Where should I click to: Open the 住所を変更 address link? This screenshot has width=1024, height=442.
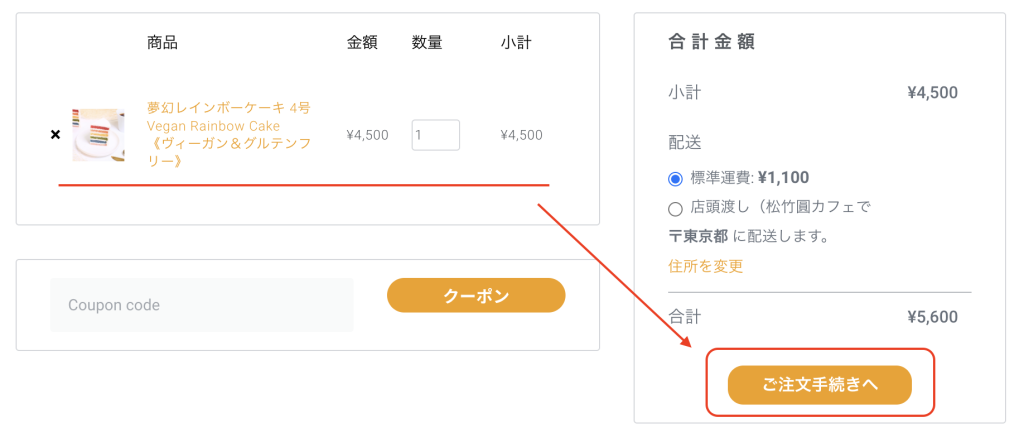(x=705, y=266)
